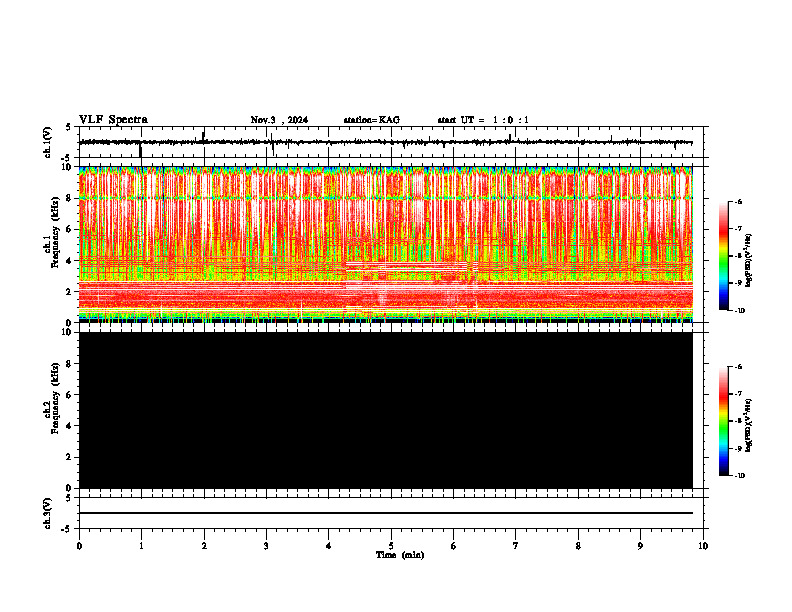Click the ch.1 voltage waveform trace

[x=386, y=142]
